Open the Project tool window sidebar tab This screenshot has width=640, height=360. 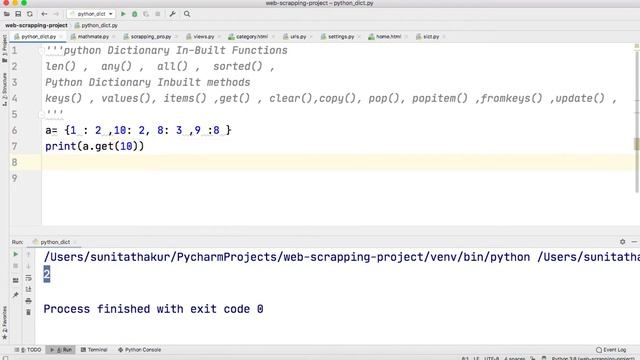coord(4,48)
